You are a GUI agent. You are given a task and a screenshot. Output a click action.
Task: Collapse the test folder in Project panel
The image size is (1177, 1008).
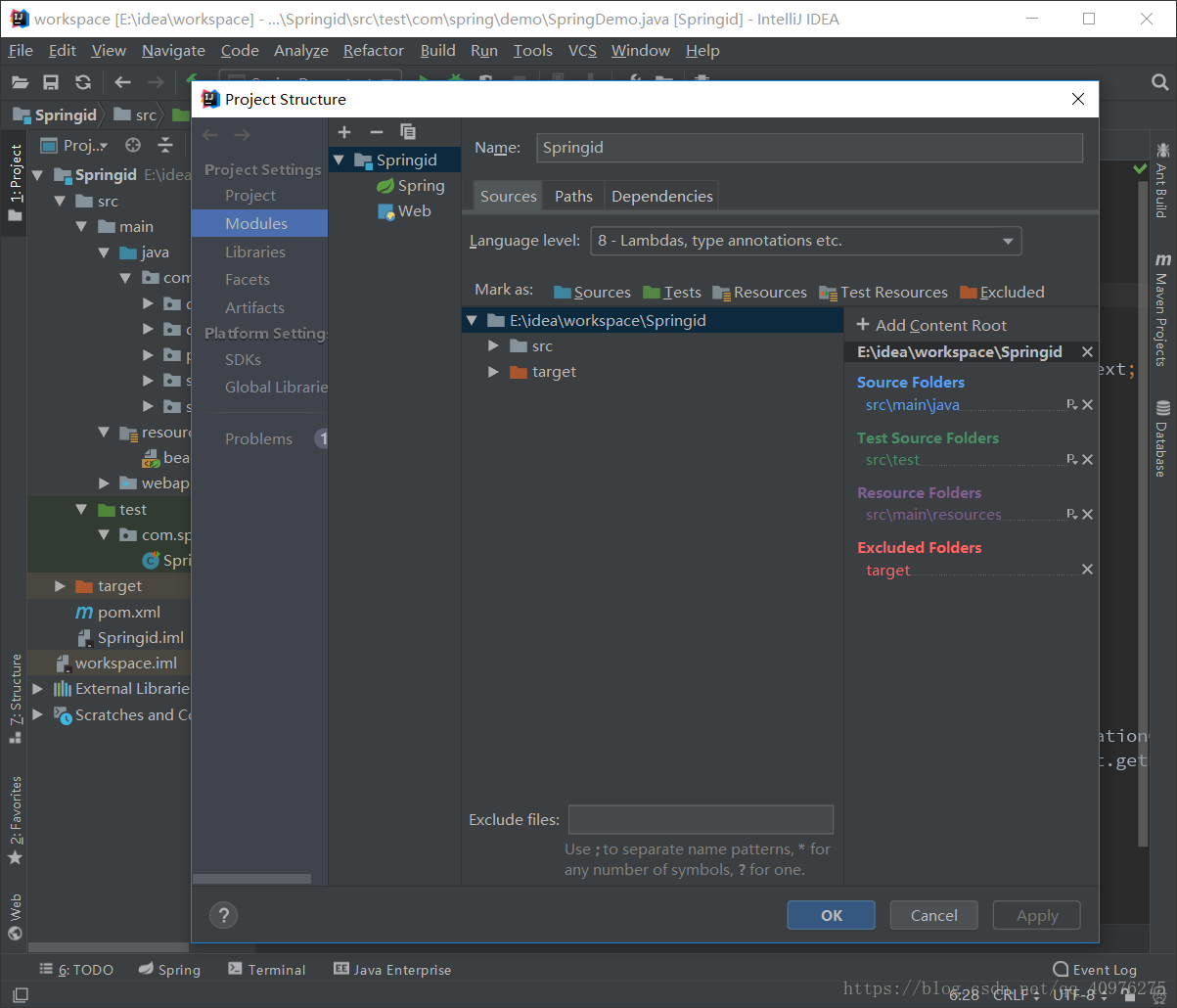tap(82, 509)
